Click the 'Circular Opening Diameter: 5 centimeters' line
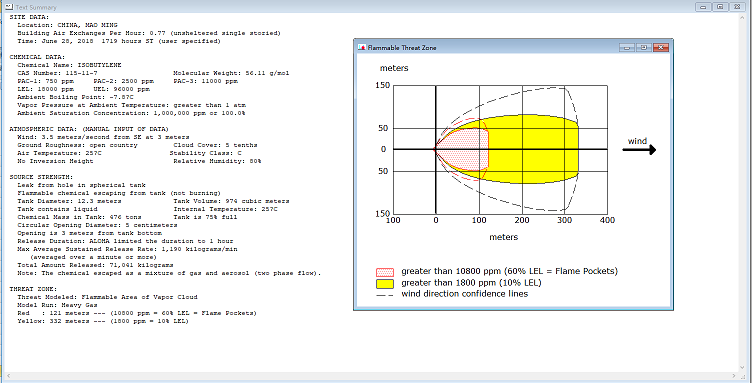The height and width of the screenshot is (383, 752). coord(97,225)
